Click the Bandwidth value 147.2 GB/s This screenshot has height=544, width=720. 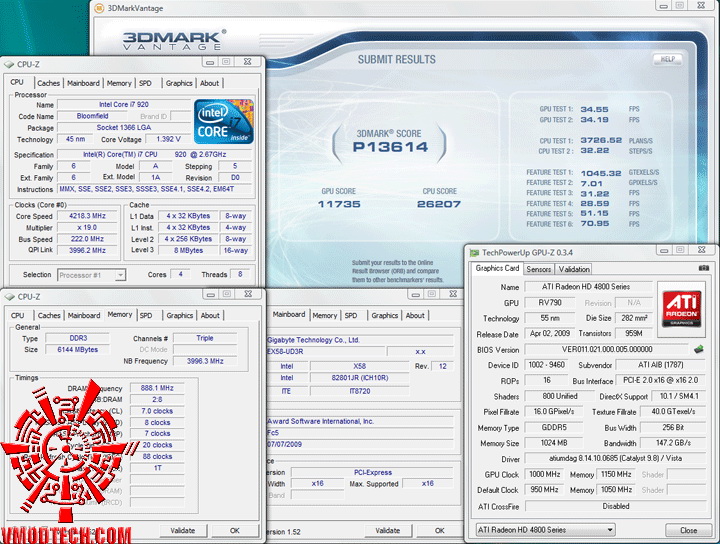(673, 443)
